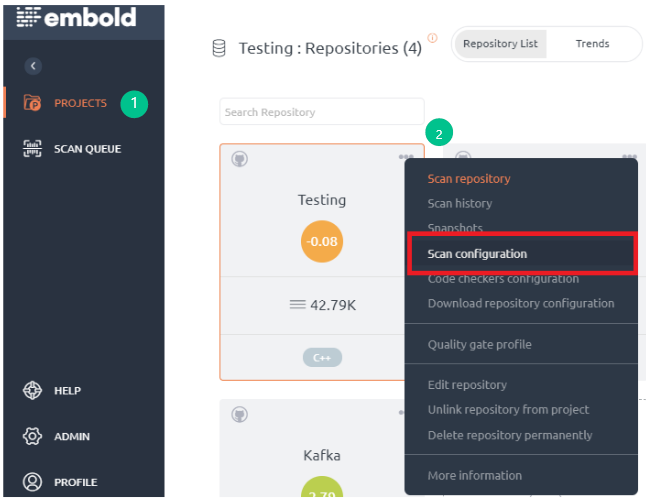Image resolution: width=646 pixels, height=498 pixels.
Task: Open the Projects section icon
Action: pos(32,103)
